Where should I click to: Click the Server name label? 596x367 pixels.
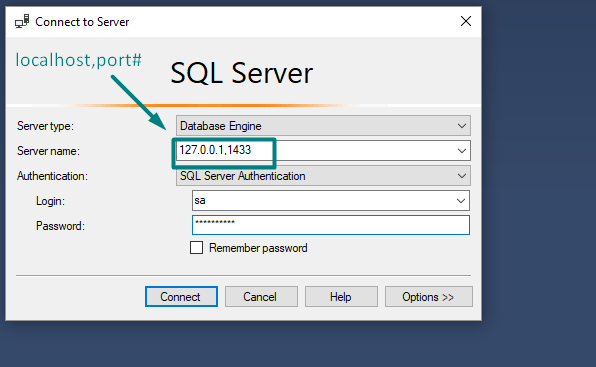(x=48, y=151)
